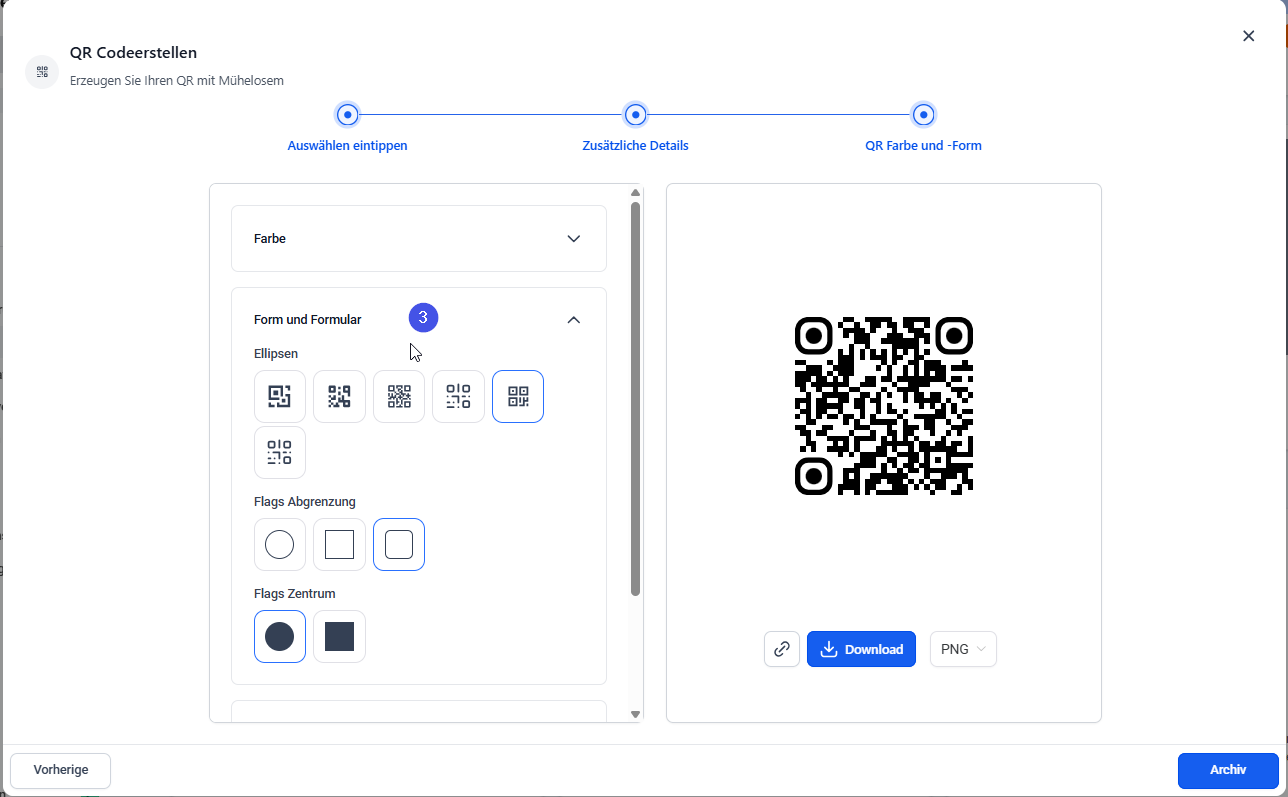Set Flags Abgrenzung to the circle outline
Screen dimensions: 1288x797
pos(280,545)
